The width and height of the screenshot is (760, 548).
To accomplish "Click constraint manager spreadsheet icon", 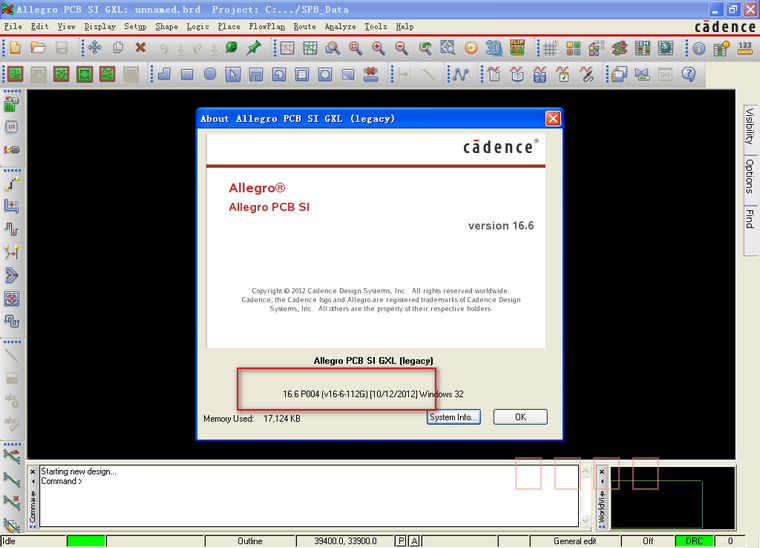I will [643, 47].
